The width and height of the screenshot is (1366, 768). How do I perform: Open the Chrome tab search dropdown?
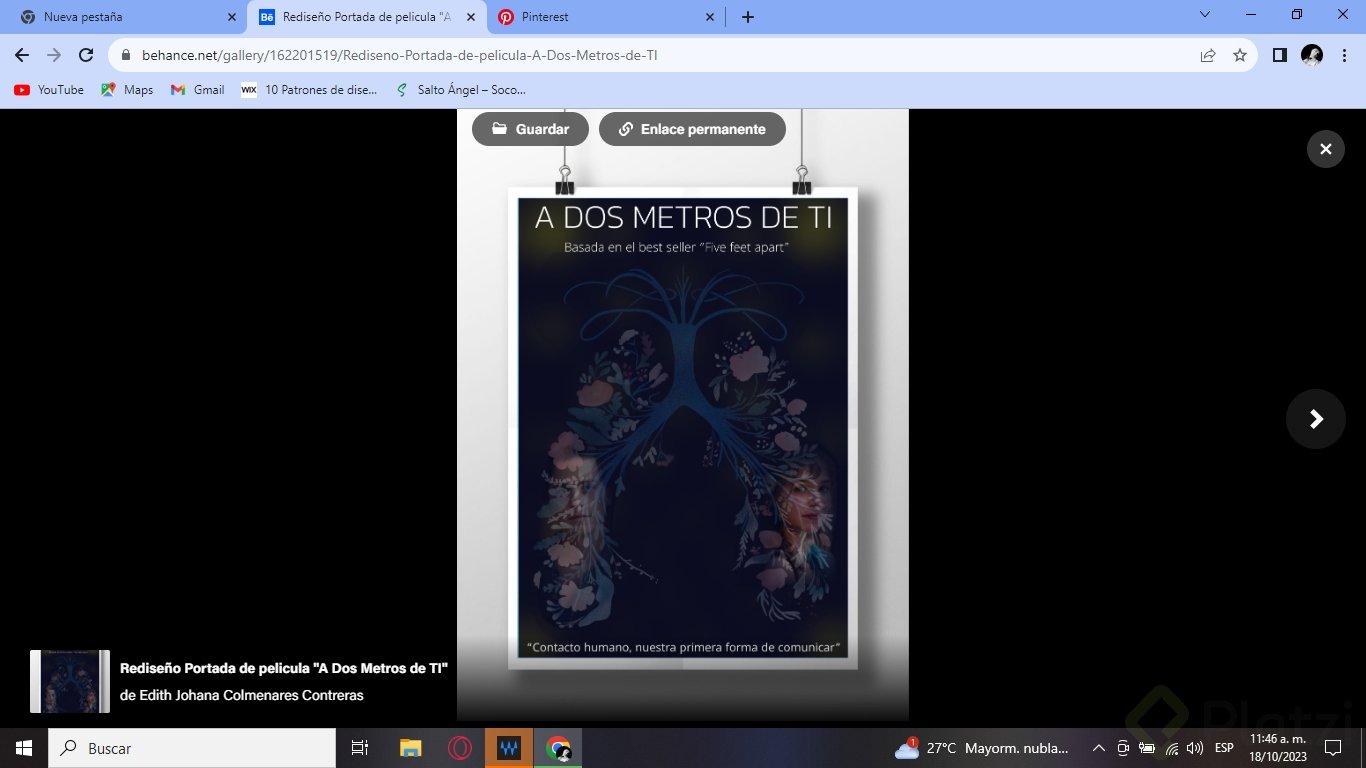[x=1205, y=15]
